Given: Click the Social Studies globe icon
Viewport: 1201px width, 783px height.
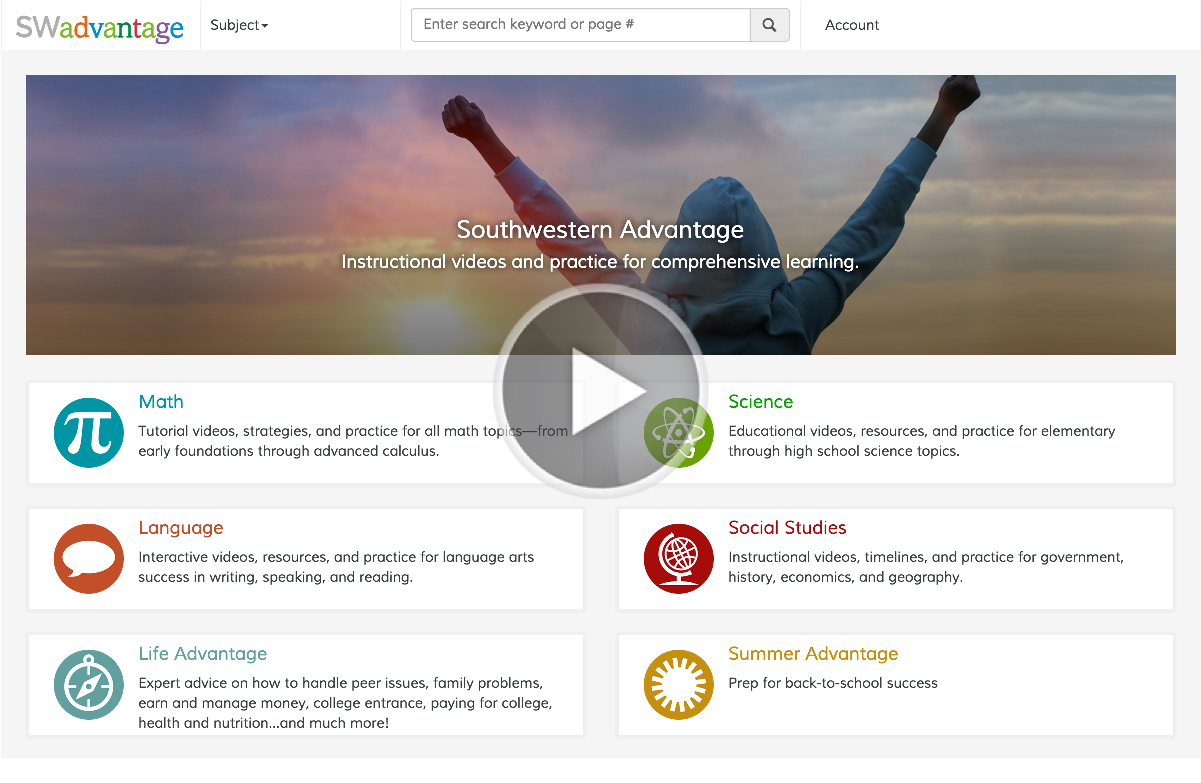Looking at the screenshot, I should (x=678, y=559).
